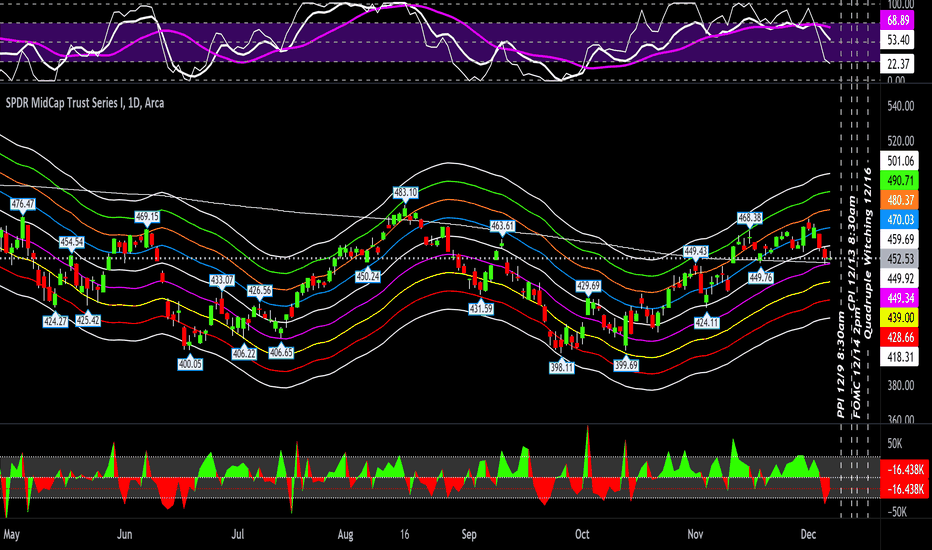Click the 53.40 oscillator value tag
The height and width of the screenshot is (550, 932).
pos(898,40)
